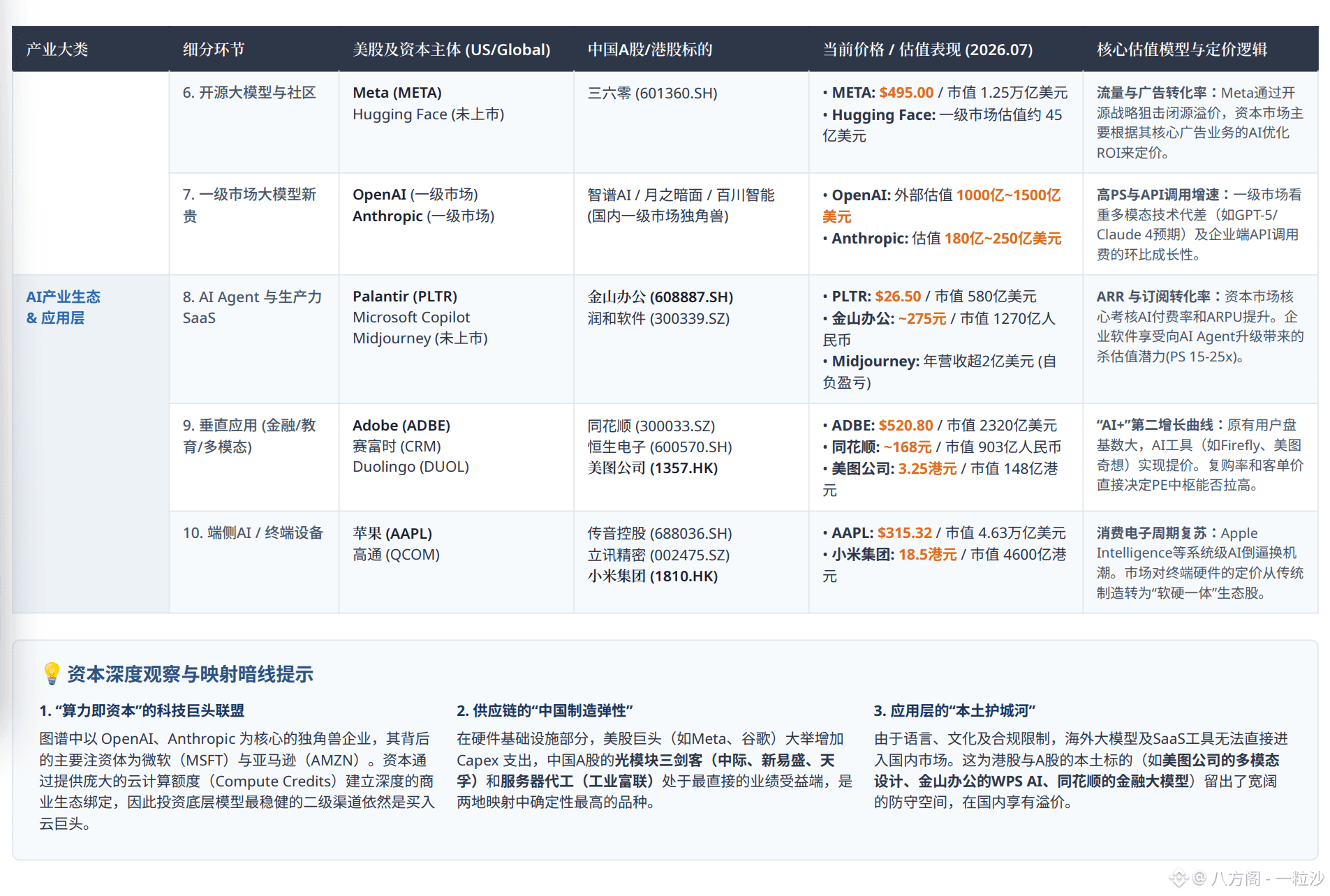Select Anthropic (一级市场) in the US column
This screenshot has width=1330, height=896.
(x=423, y=216)
